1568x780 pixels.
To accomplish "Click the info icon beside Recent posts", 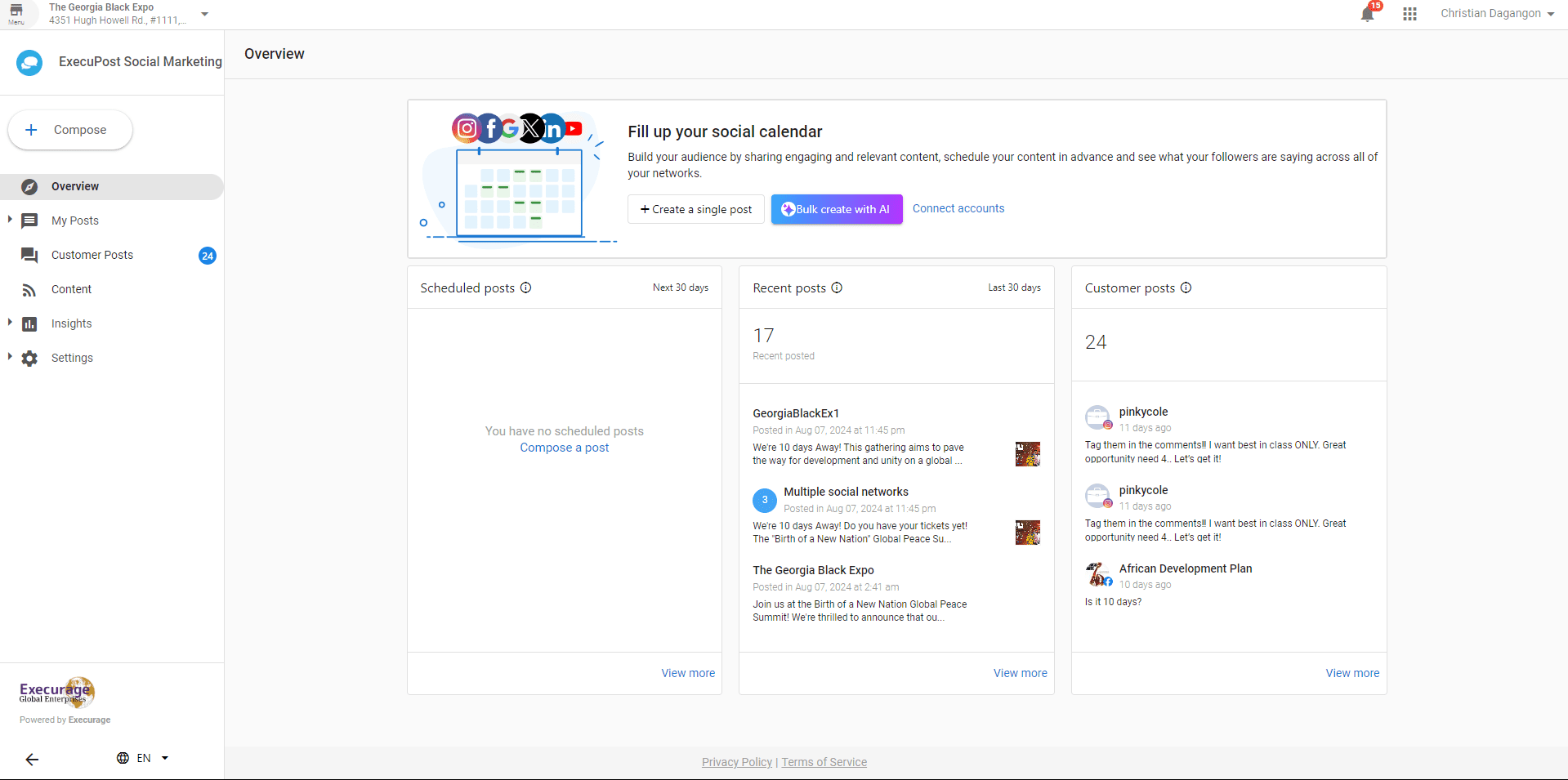I will click(837, 287).
